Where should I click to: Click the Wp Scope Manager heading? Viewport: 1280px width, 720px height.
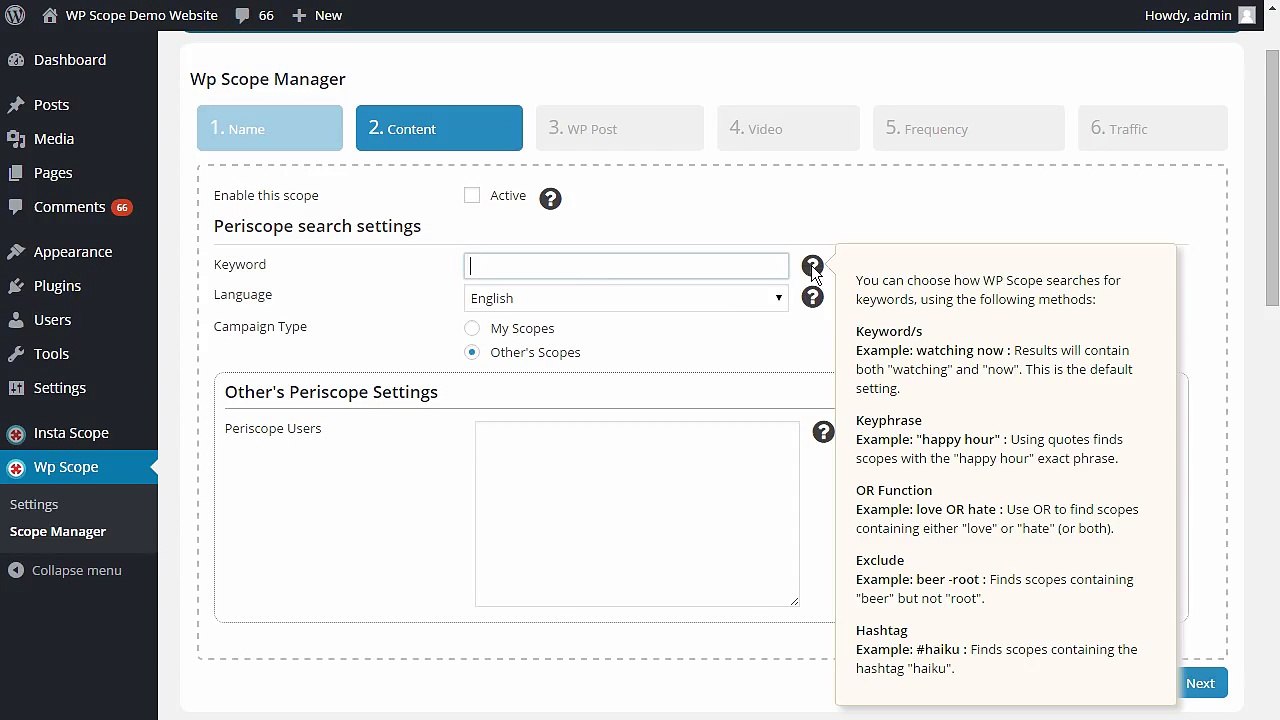click(x=268, y=79)
